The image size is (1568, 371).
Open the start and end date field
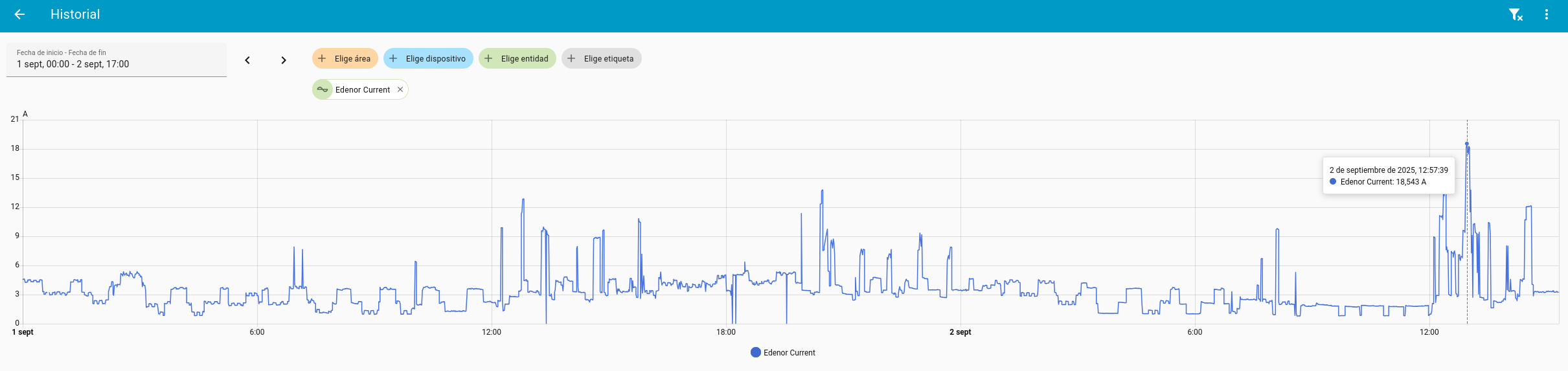[117, 60]
